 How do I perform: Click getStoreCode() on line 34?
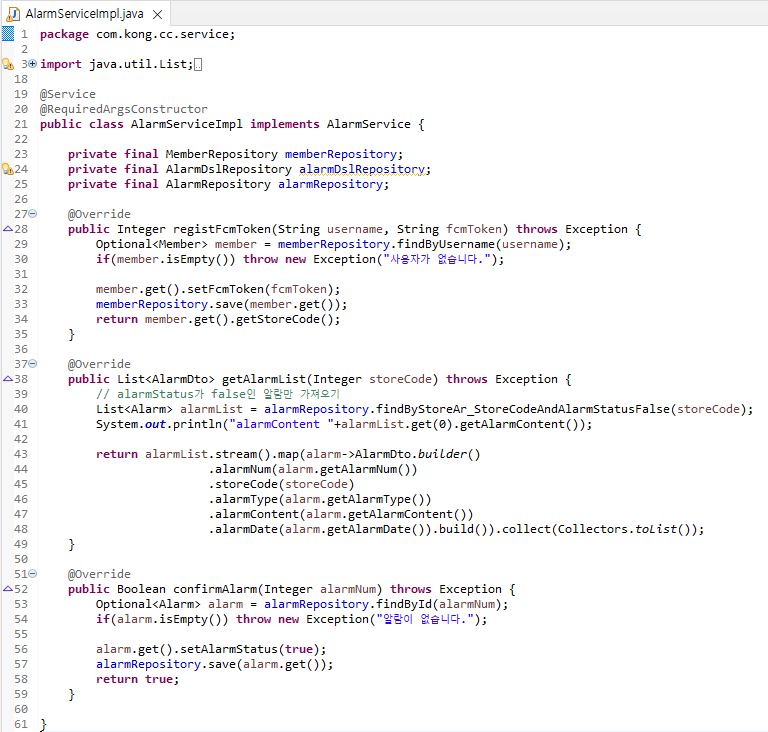tap(285, 319)
